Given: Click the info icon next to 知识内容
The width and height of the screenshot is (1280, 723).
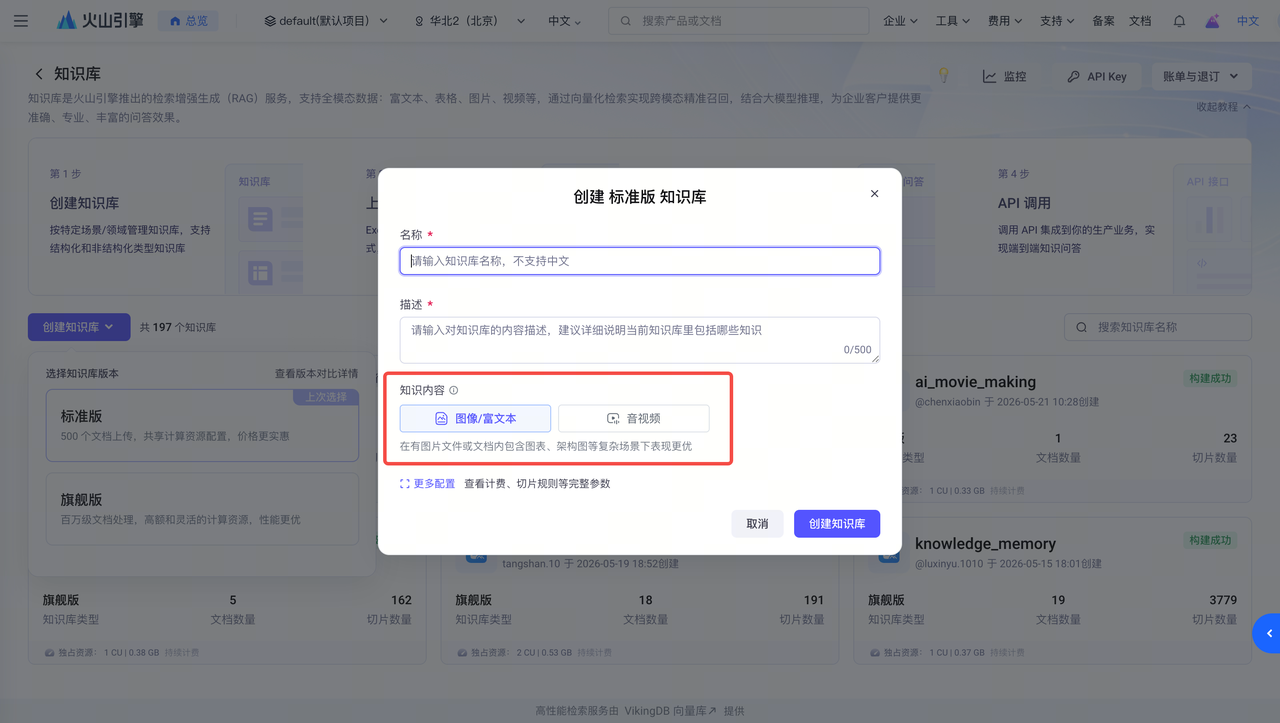Looking at the screenshot, I should pos(454,391).
